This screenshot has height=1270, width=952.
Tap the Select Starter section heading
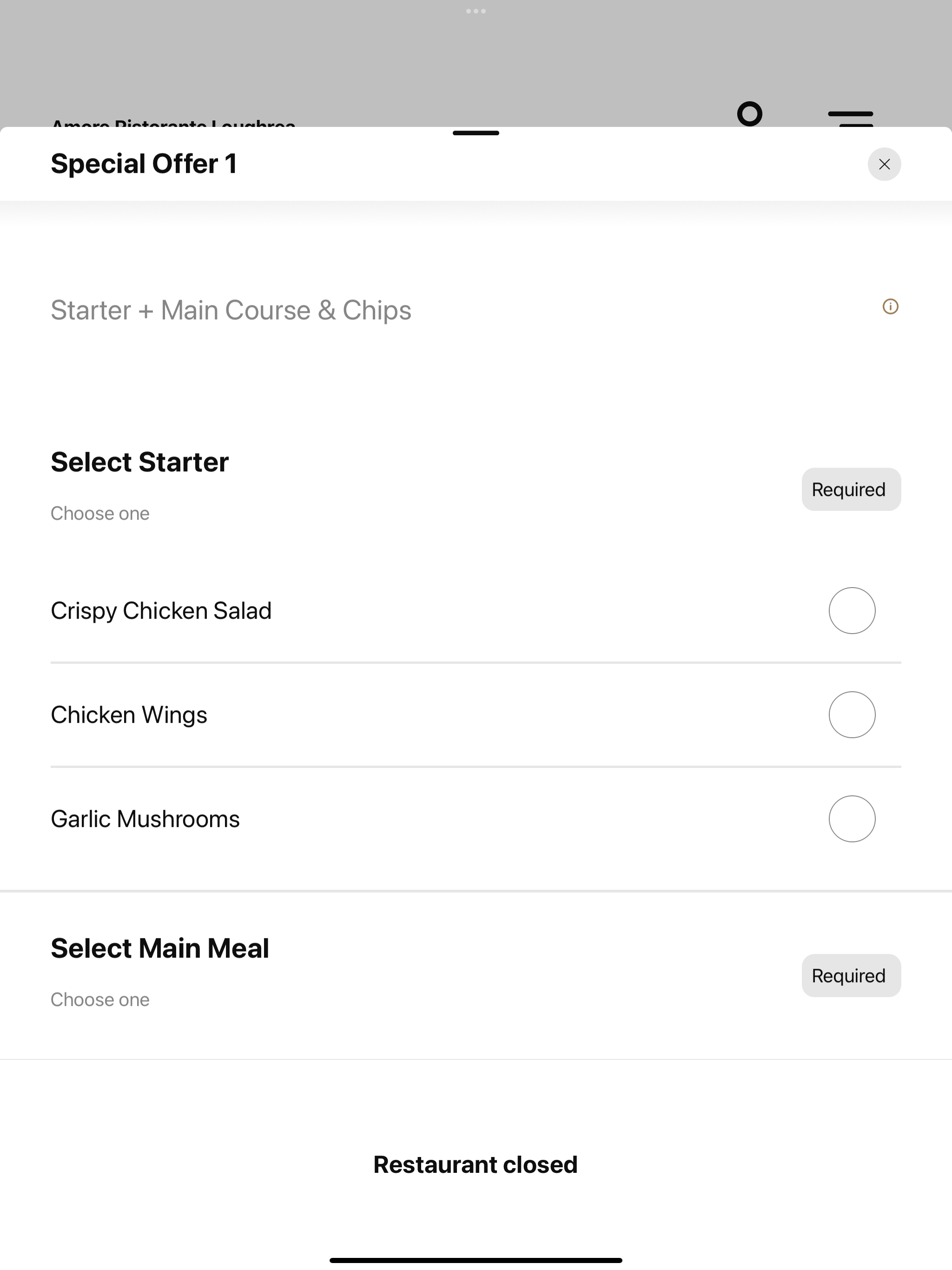click(x=139, y=462)
